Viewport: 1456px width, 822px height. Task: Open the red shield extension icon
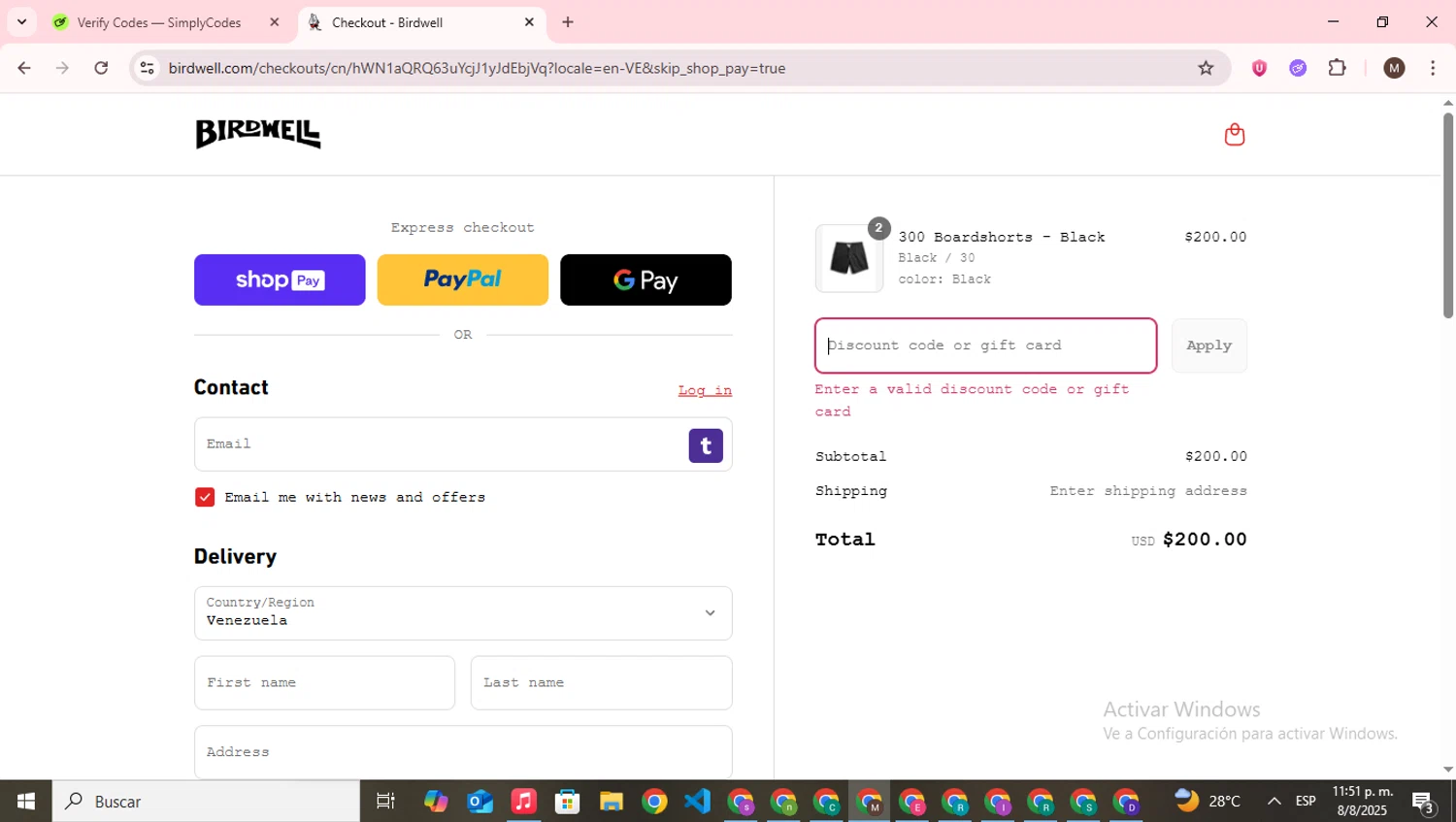[x=1259, y=68]
